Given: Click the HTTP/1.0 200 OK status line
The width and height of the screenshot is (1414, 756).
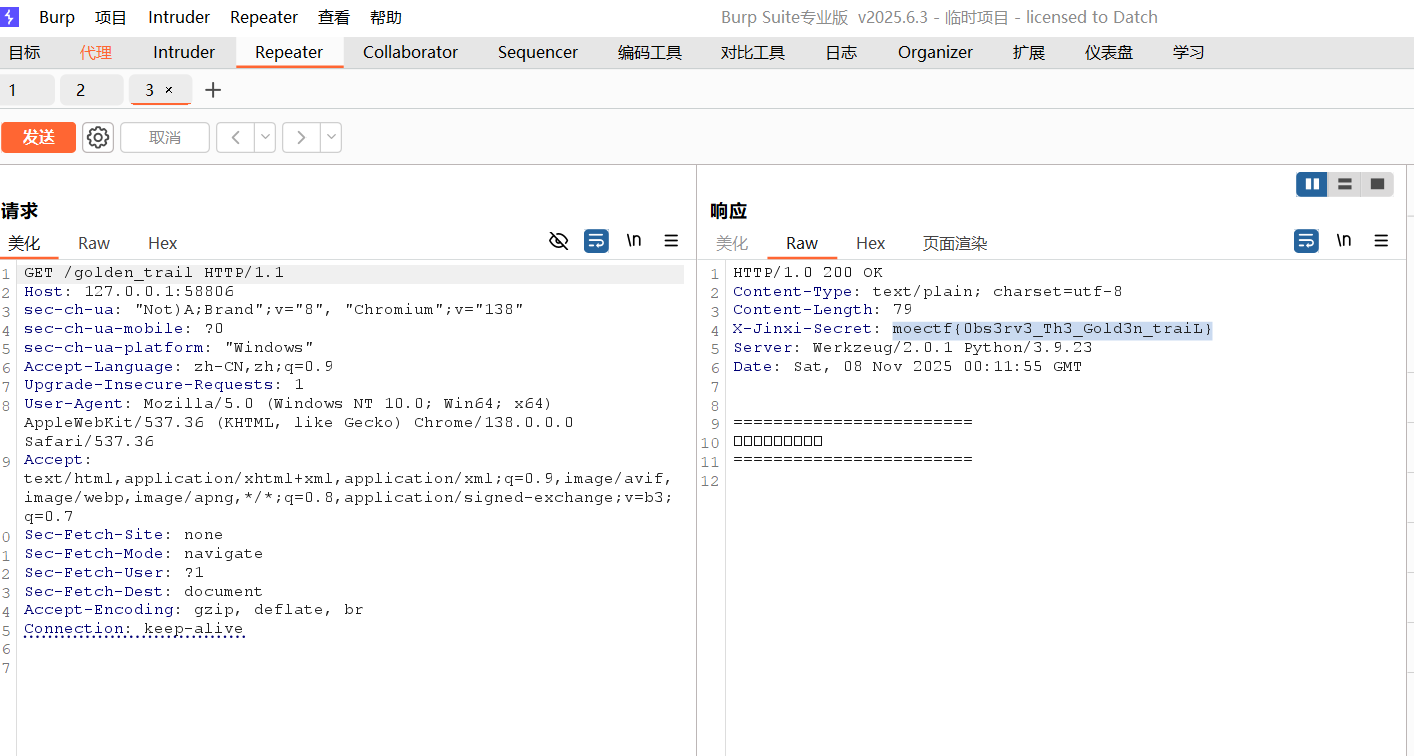Looking at the screenshot, I should click(x=808, y=273).
